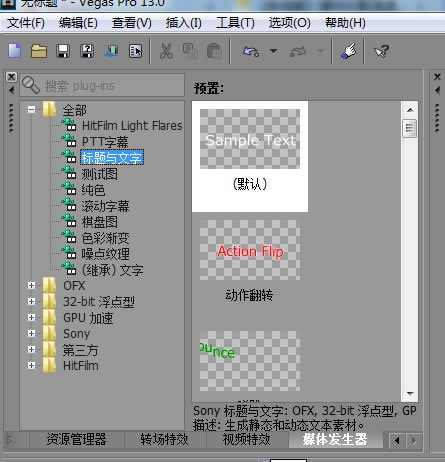Select the 标题与文字 generator

[112, 157]
